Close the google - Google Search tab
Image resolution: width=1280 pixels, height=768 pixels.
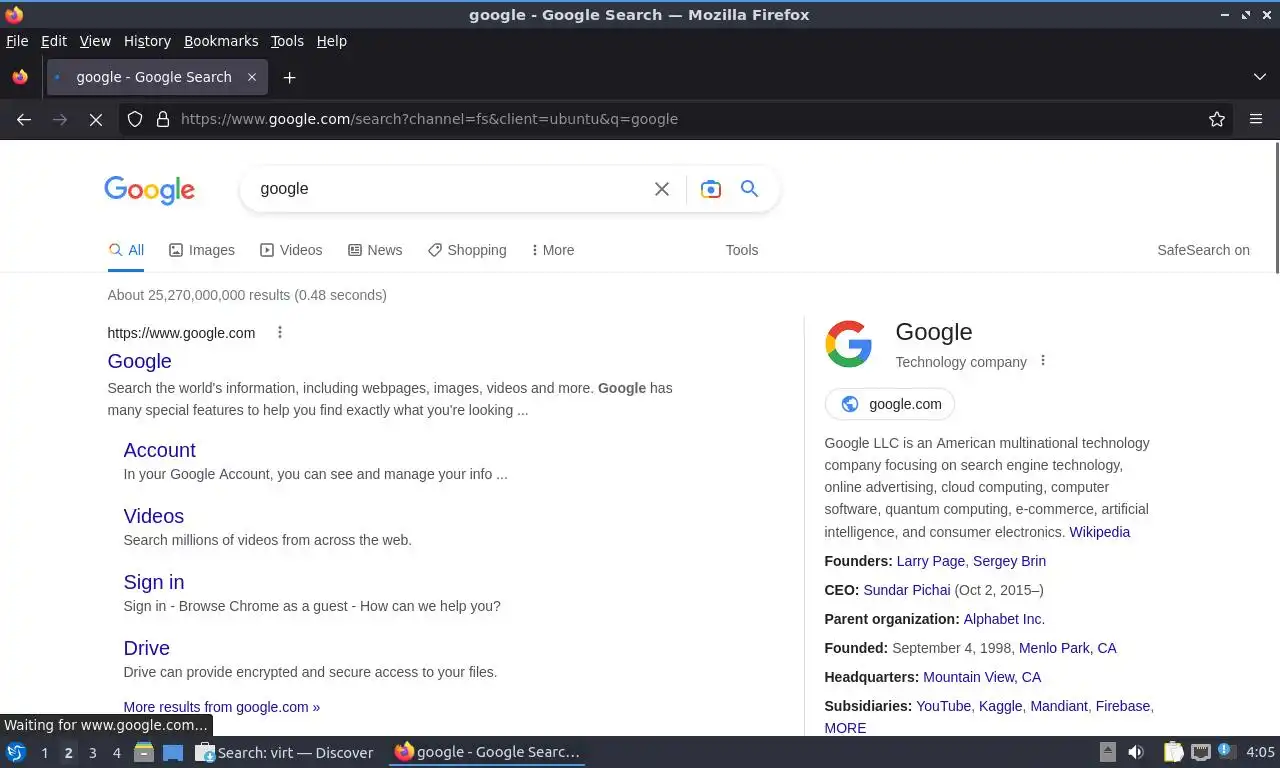pyautogui.click(x=252, y=77)
